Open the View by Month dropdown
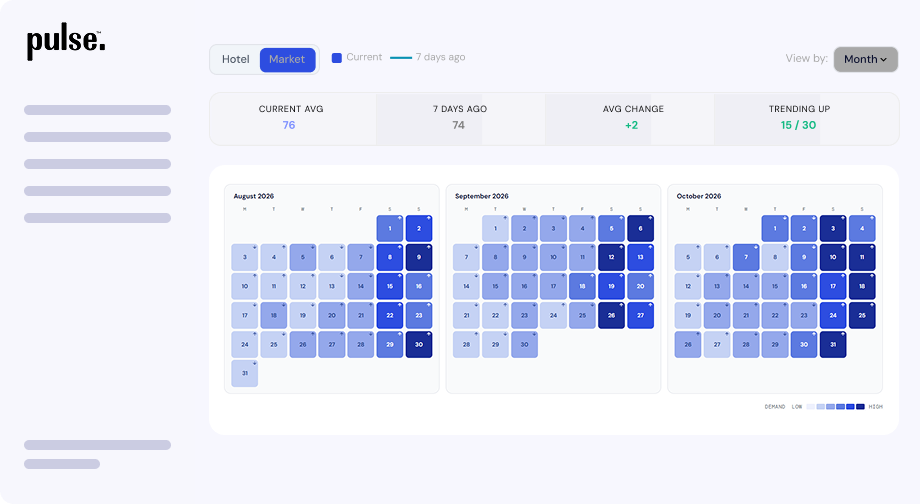Image resolution: width=920 pixels, height=504 pixels. [865, 59]
